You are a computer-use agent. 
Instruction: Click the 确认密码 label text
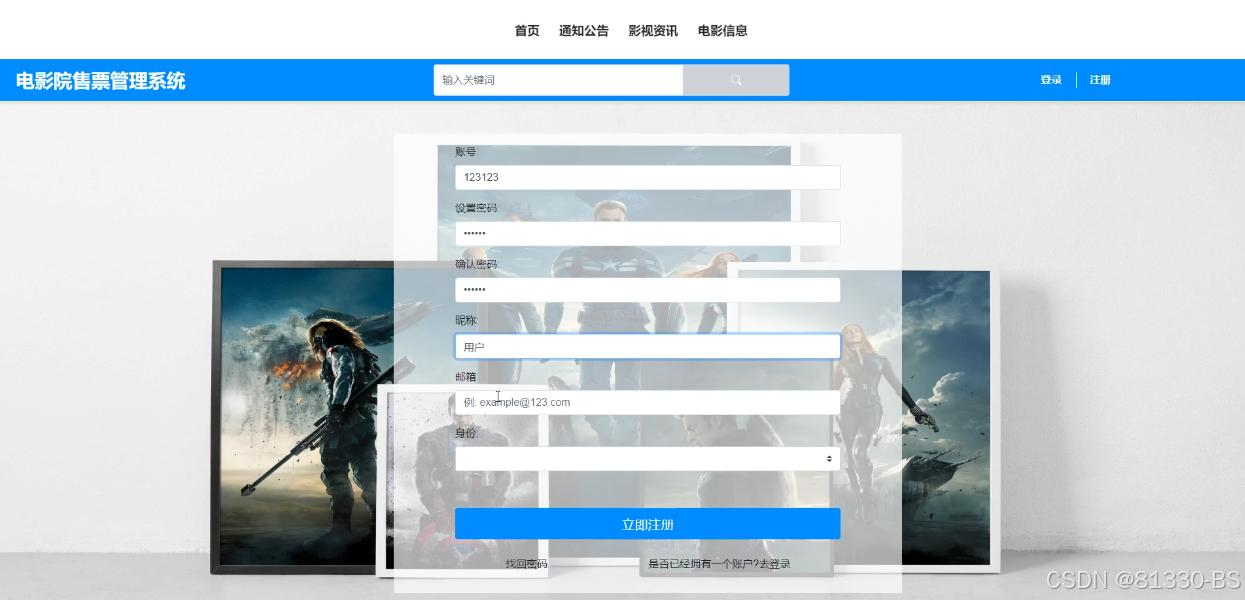[x=476, y=264]
